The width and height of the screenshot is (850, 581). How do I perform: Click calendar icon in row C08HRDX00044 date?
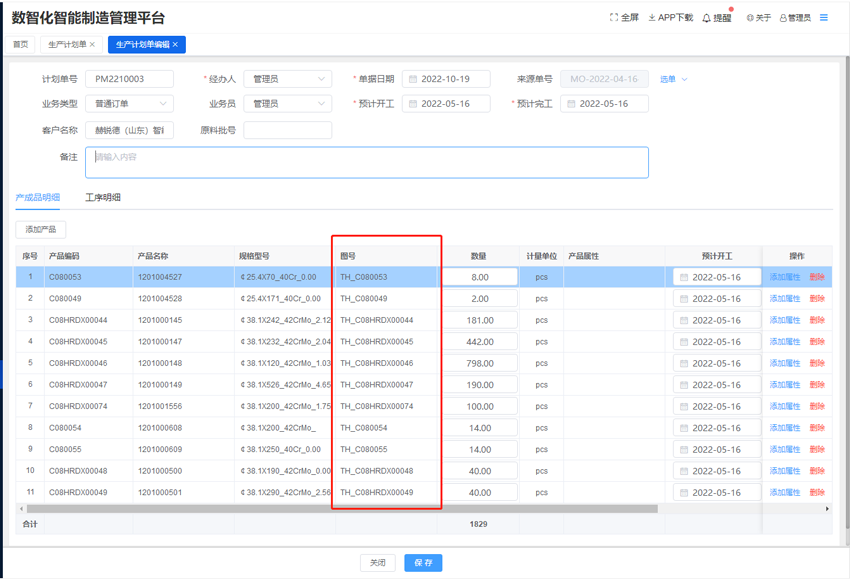pyautogui.click(x=684, y=321)
